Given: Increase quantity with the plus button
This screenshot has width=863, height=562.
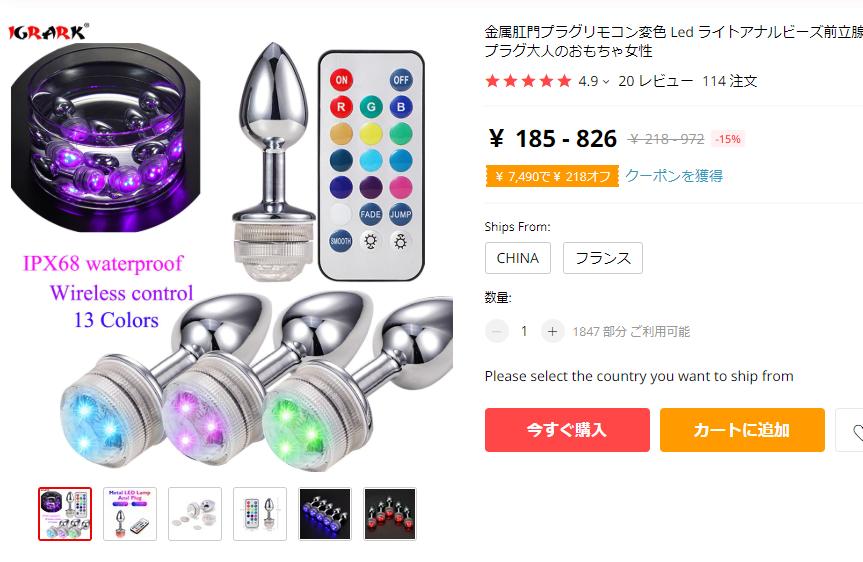Looking at the screenshot, I should (553, 331).
